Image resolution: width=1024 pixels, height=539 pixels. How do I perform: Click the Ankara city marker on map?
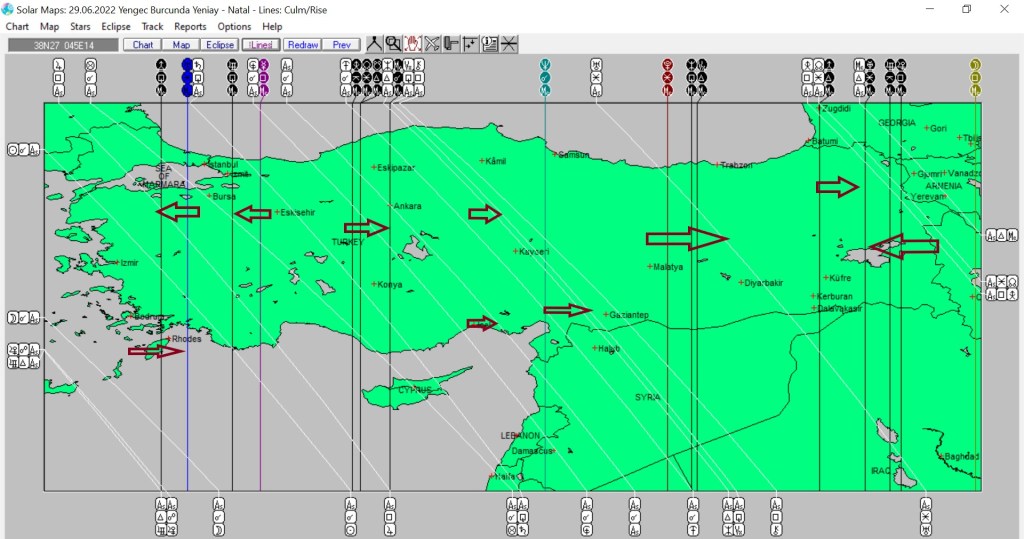(391, 206)
